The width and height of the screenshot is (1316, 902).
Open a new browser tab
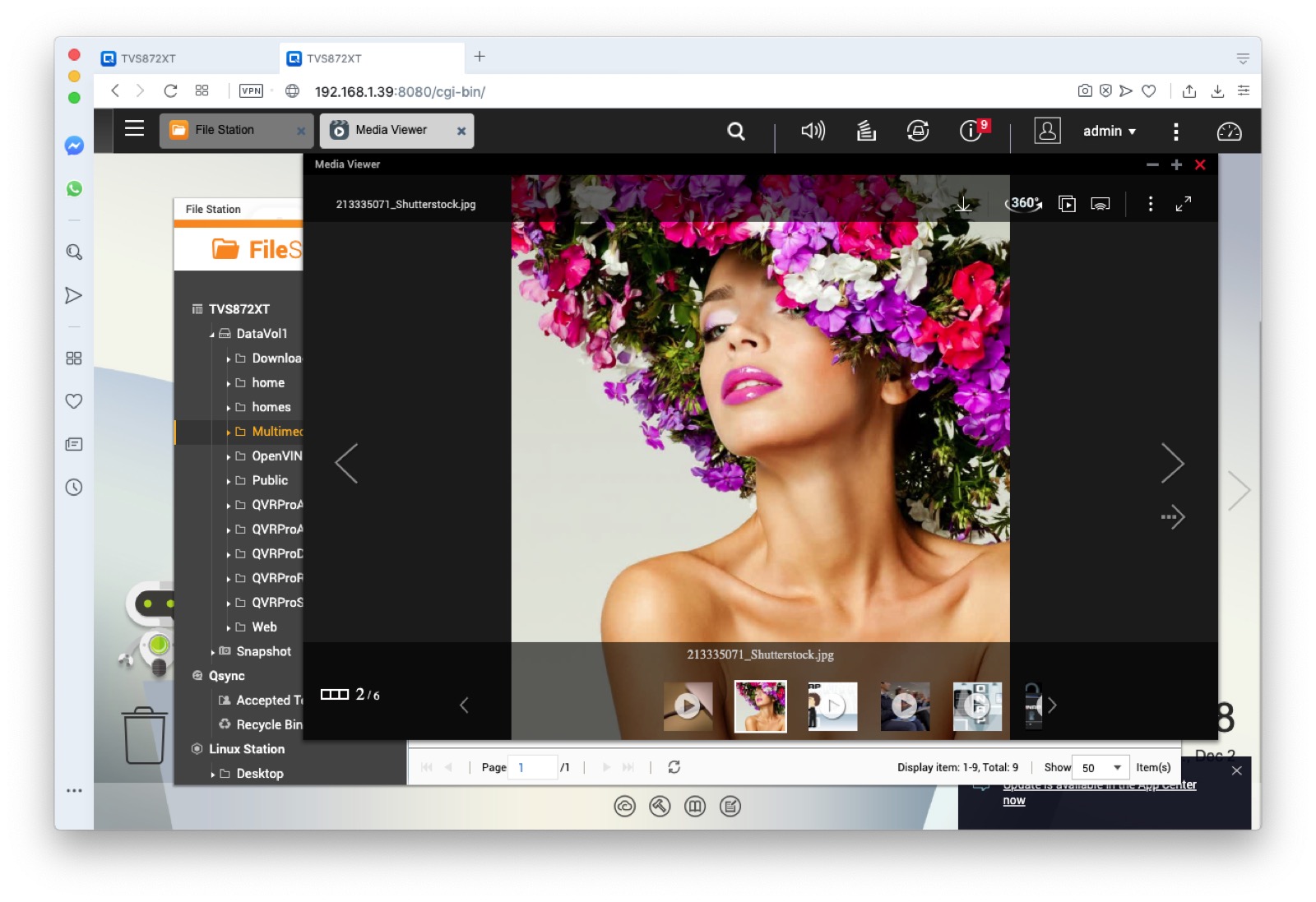tap(480, 57)
